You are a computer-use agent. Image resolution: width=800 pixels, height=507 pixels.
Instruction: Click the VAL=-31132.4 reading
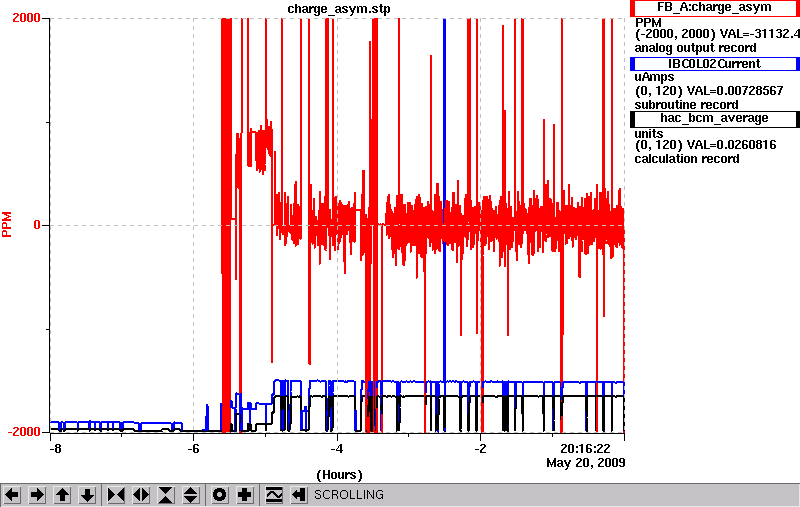tap(759, 34)
